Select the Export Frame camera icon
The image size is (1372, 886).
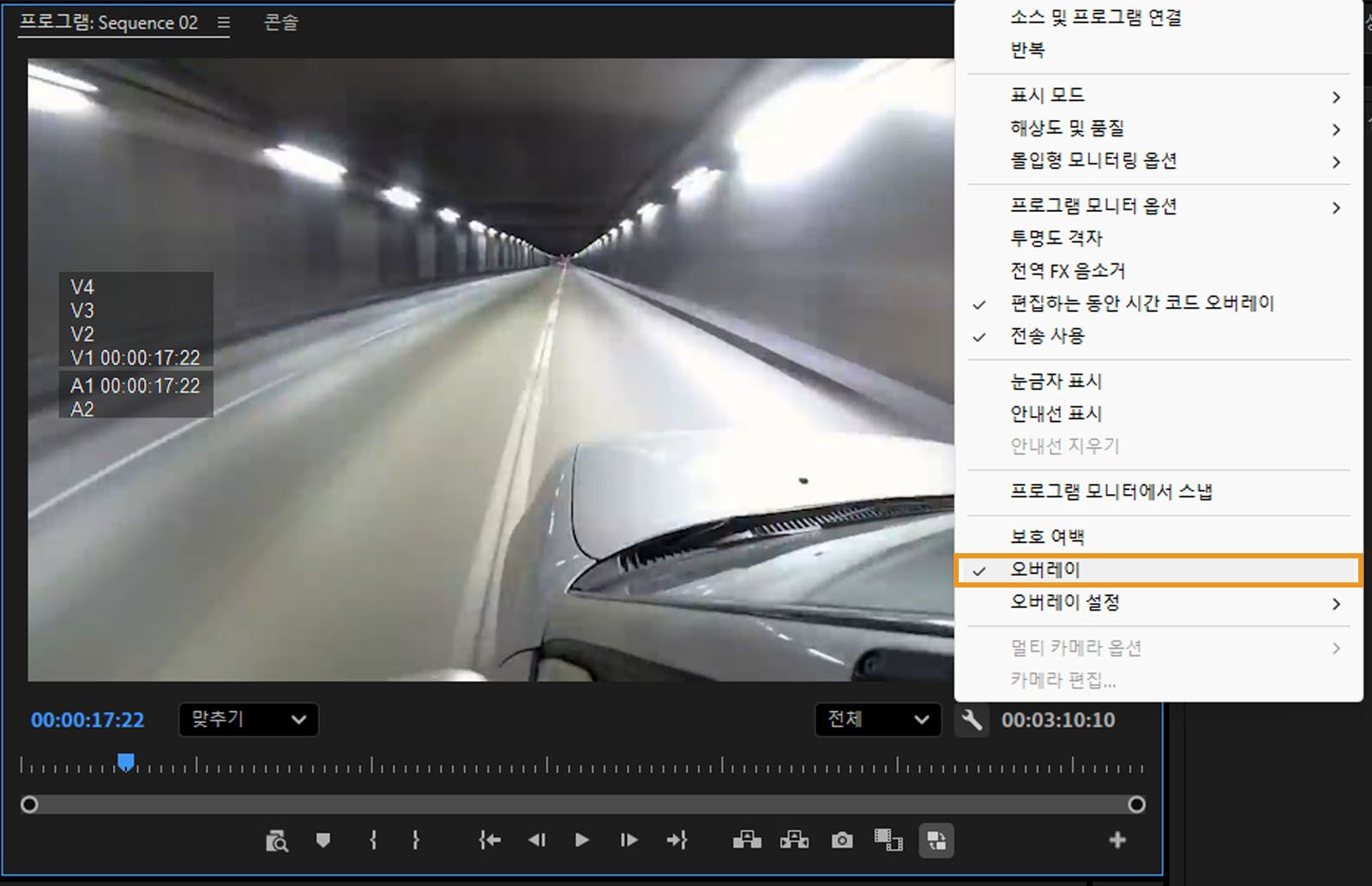pos(842,841)
